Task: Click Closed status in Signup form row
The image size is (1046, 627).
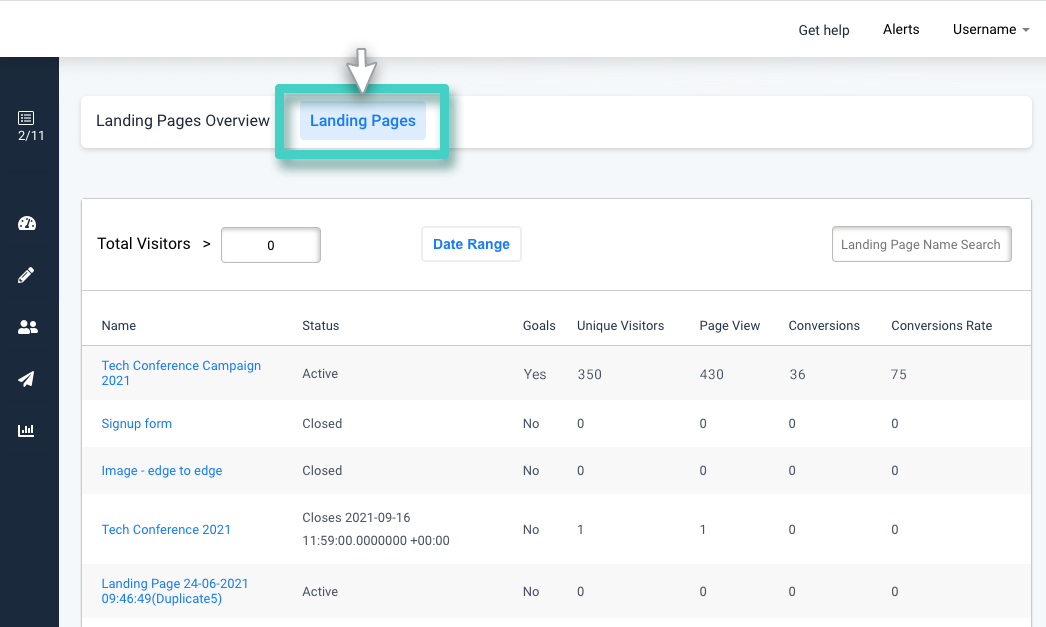Action: (x=322, y=424)
